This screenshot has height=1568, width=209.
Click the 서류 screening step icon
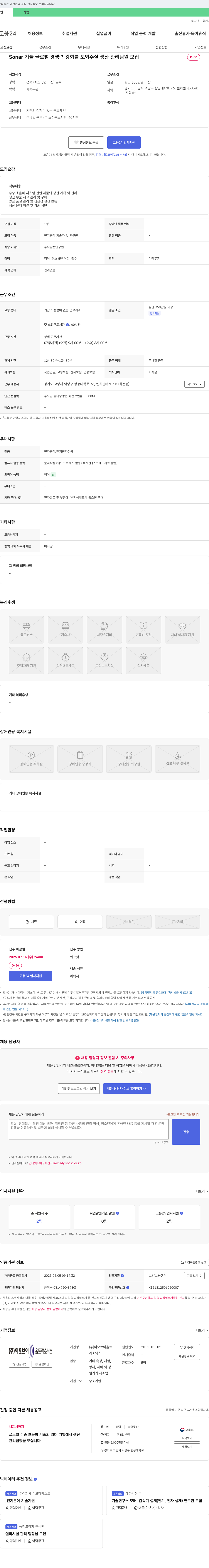tap(31, 921)
